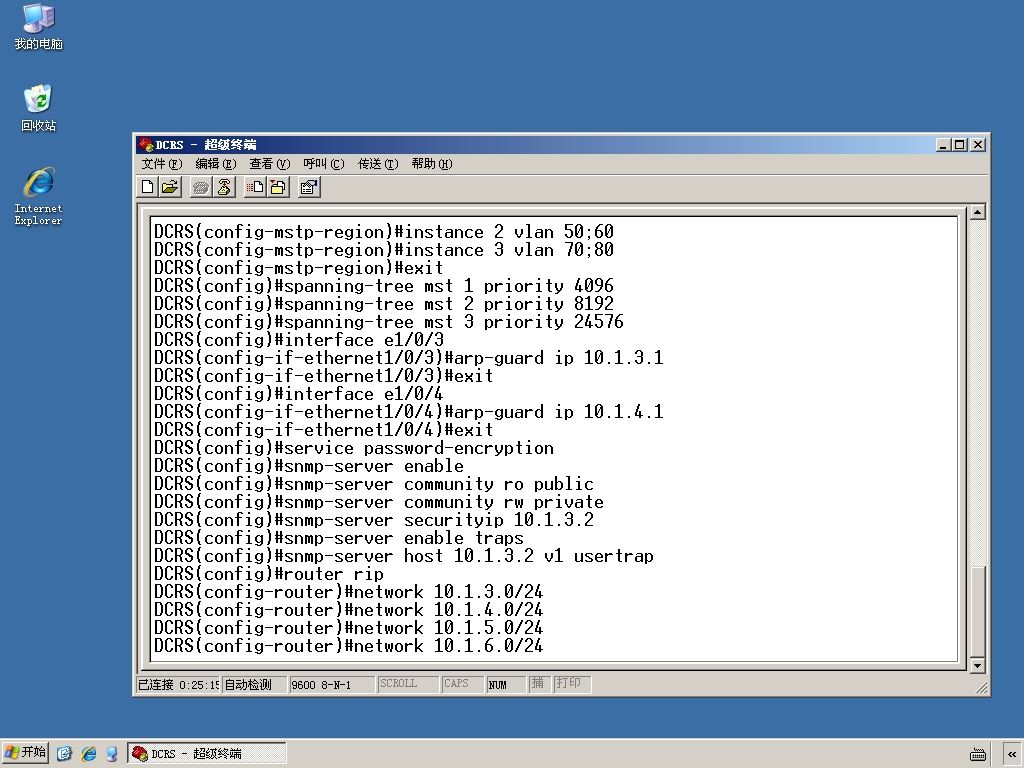
Task: Maximize the DCRS terminal window
Action: (959, 145)
